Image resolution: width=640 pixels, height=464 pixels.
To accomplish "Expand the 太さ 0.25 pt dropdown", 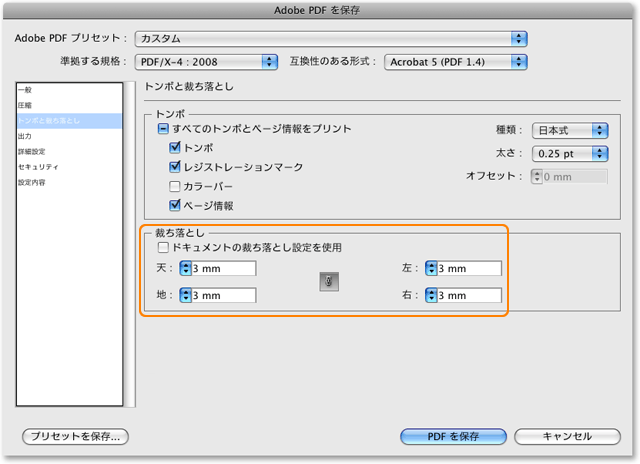I will tap(570, 153).
